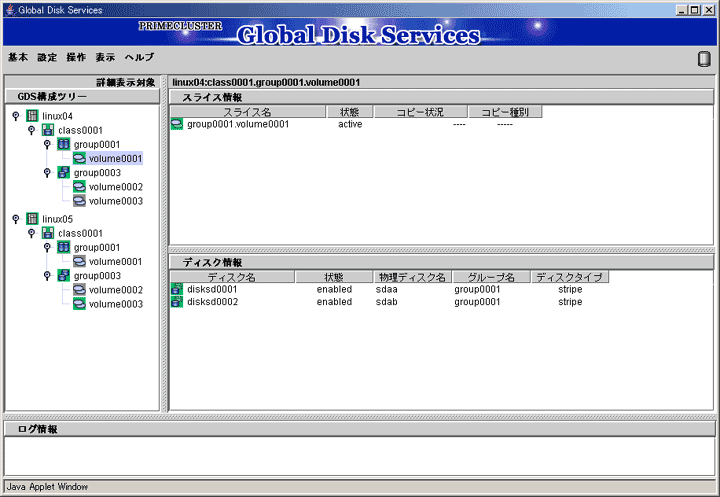
Task: Click the linux04 node icon in tree
Action: click(x=32, y=116)
